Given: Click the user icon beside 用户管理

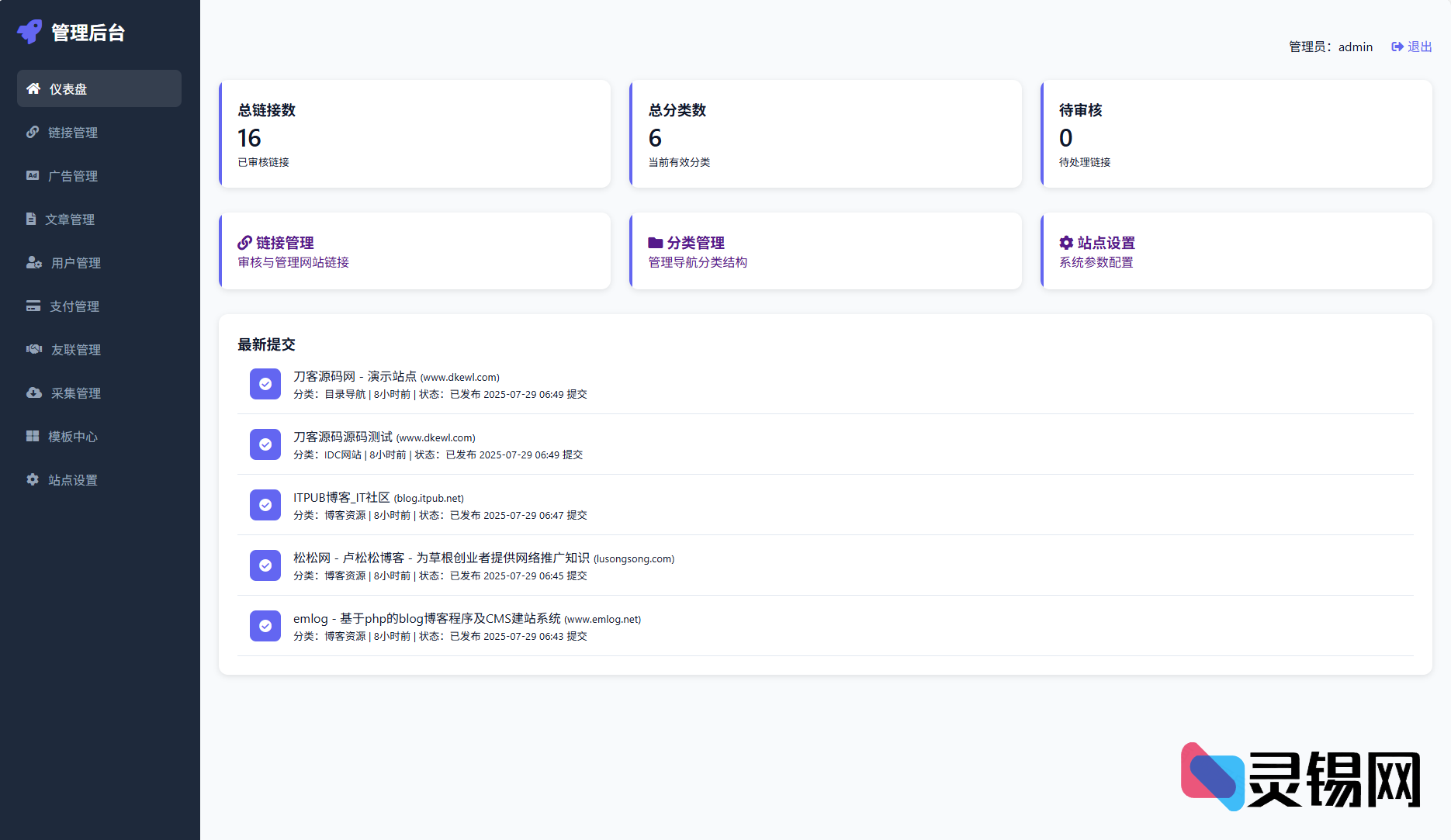Looking at the screenshot, I should coord(34,262).
